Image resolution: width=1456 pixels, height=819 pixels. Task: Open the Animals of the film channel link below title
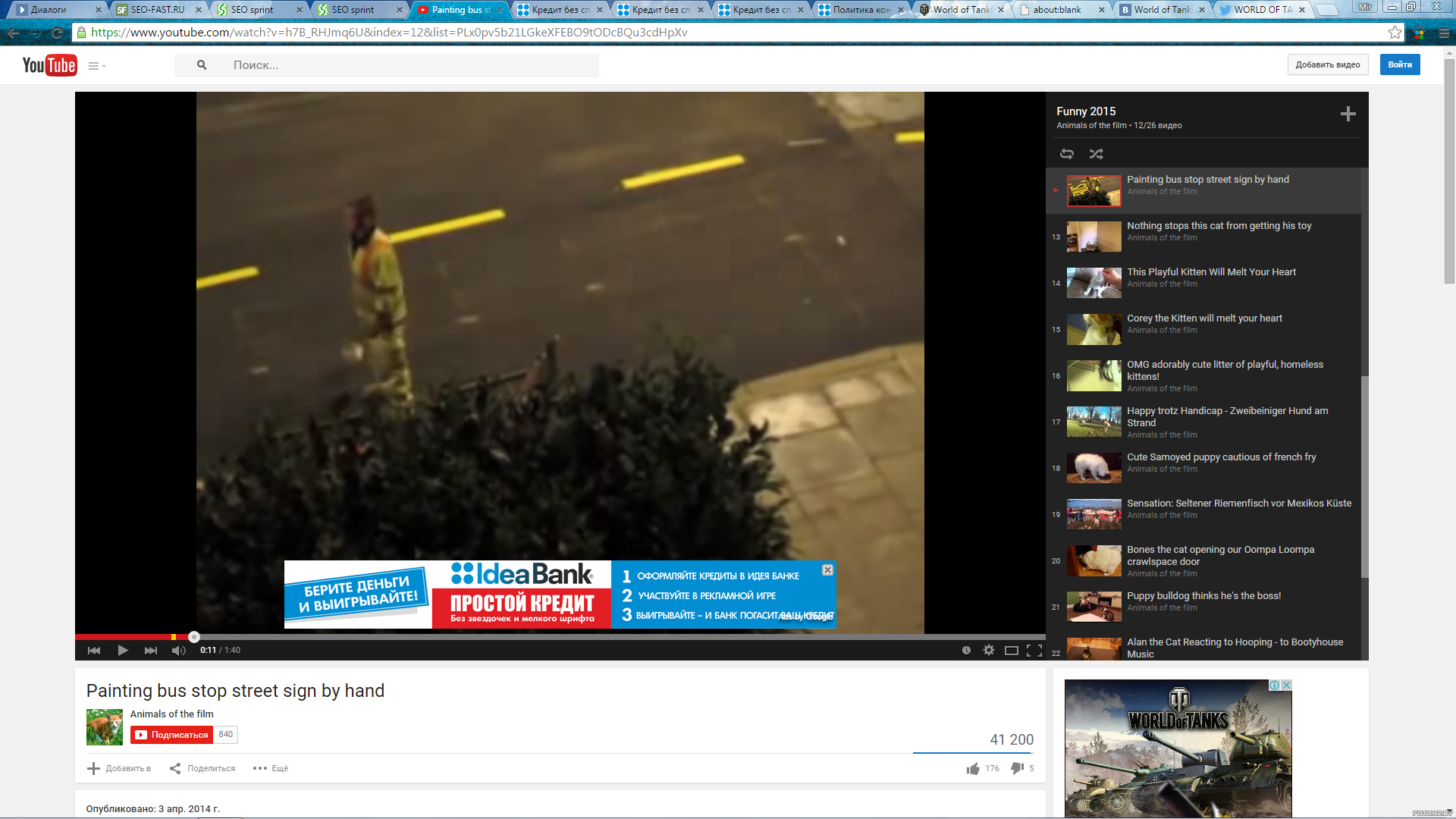point(172,714)
